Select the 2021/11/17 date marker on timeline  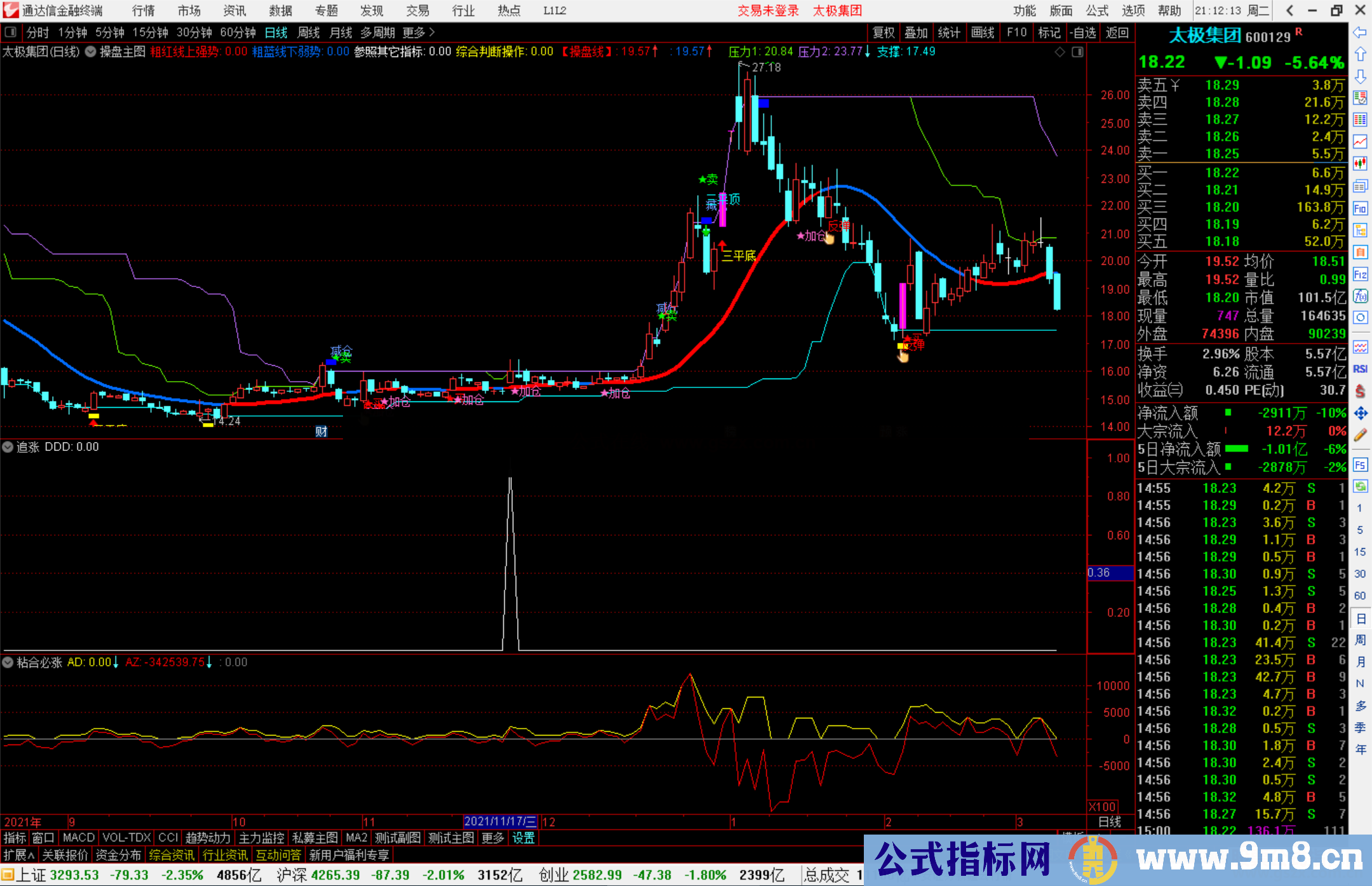coord(500,822)
